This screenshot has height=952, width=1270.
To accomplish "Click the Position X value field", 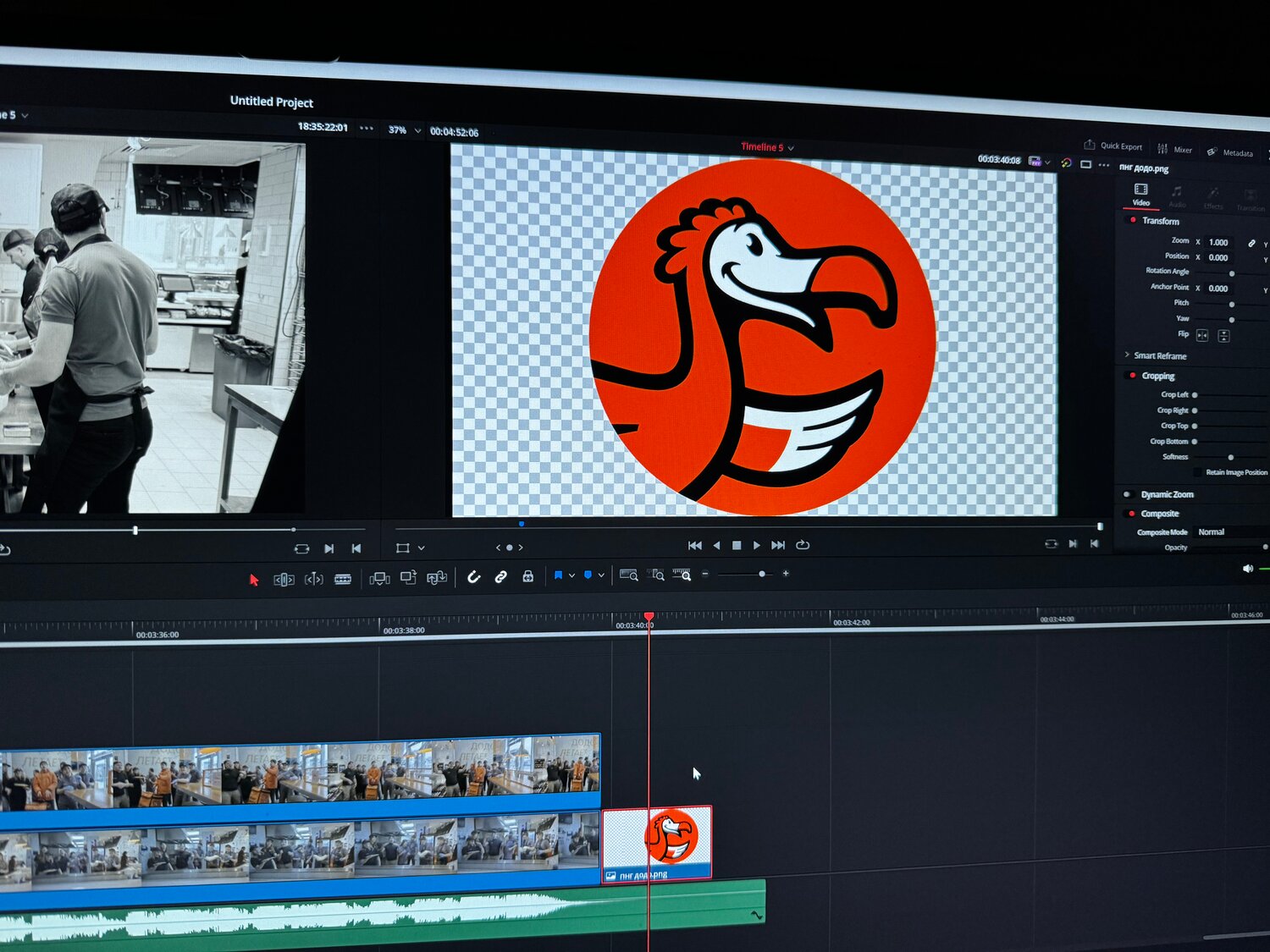I will pos(1219,257).
